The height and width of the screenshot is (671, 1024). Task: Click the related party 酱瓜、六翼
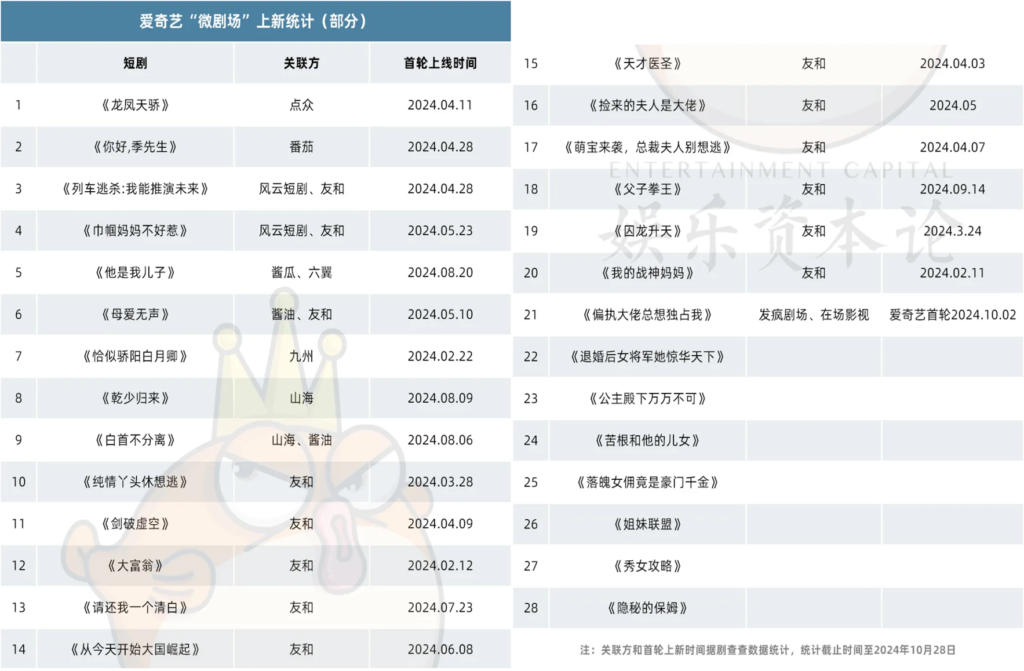click(302, 272)
